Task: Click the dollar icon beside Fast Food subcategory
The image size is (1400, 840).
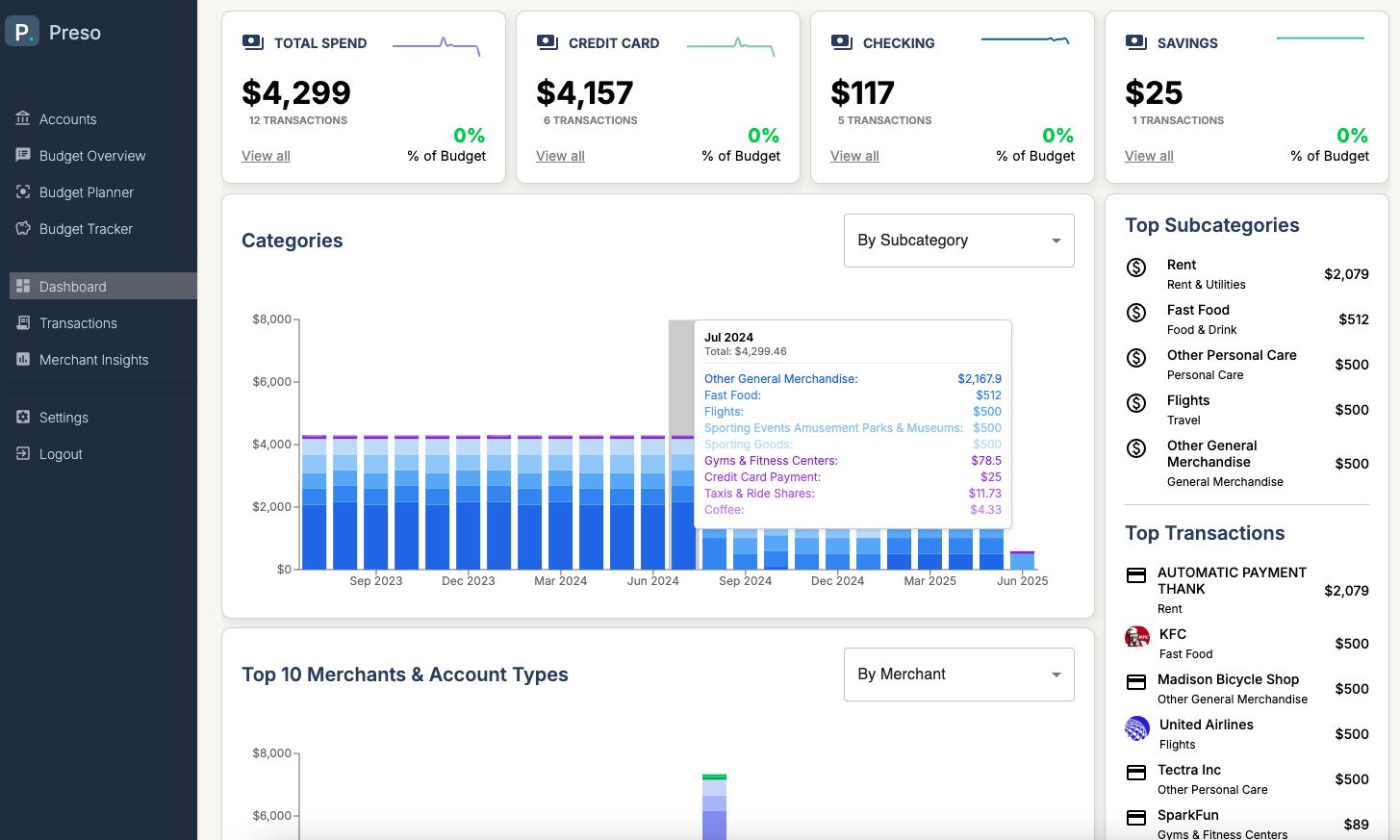Action: [x=1136, y=313]
